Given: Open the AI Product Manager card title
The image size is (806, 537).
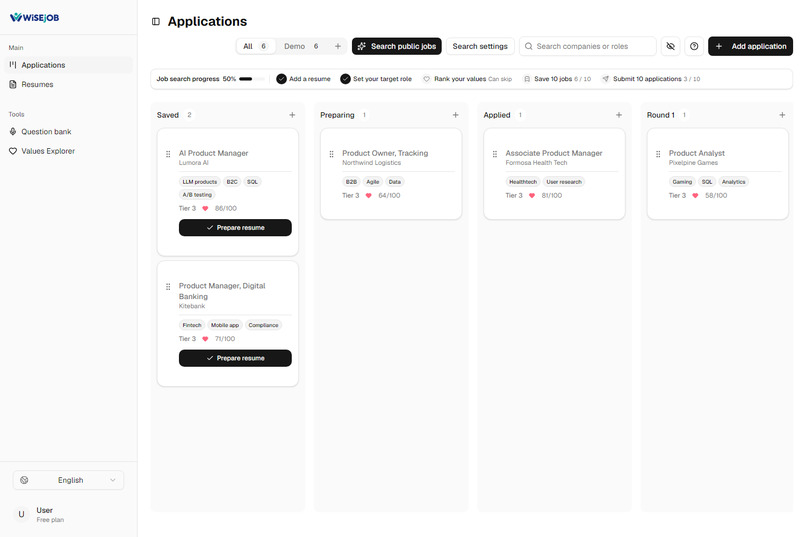Looking at the screenshot, I should click(213, 153).
